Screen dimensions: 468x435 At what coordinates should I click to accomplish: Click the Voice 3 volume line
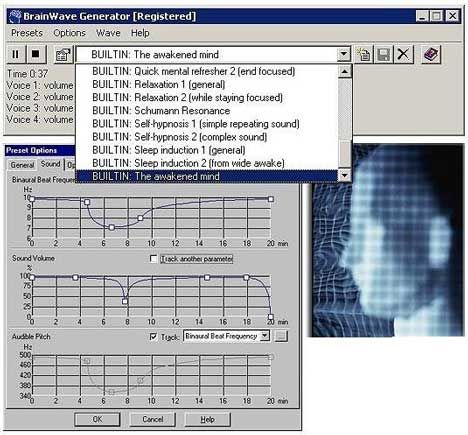(40, 108)
